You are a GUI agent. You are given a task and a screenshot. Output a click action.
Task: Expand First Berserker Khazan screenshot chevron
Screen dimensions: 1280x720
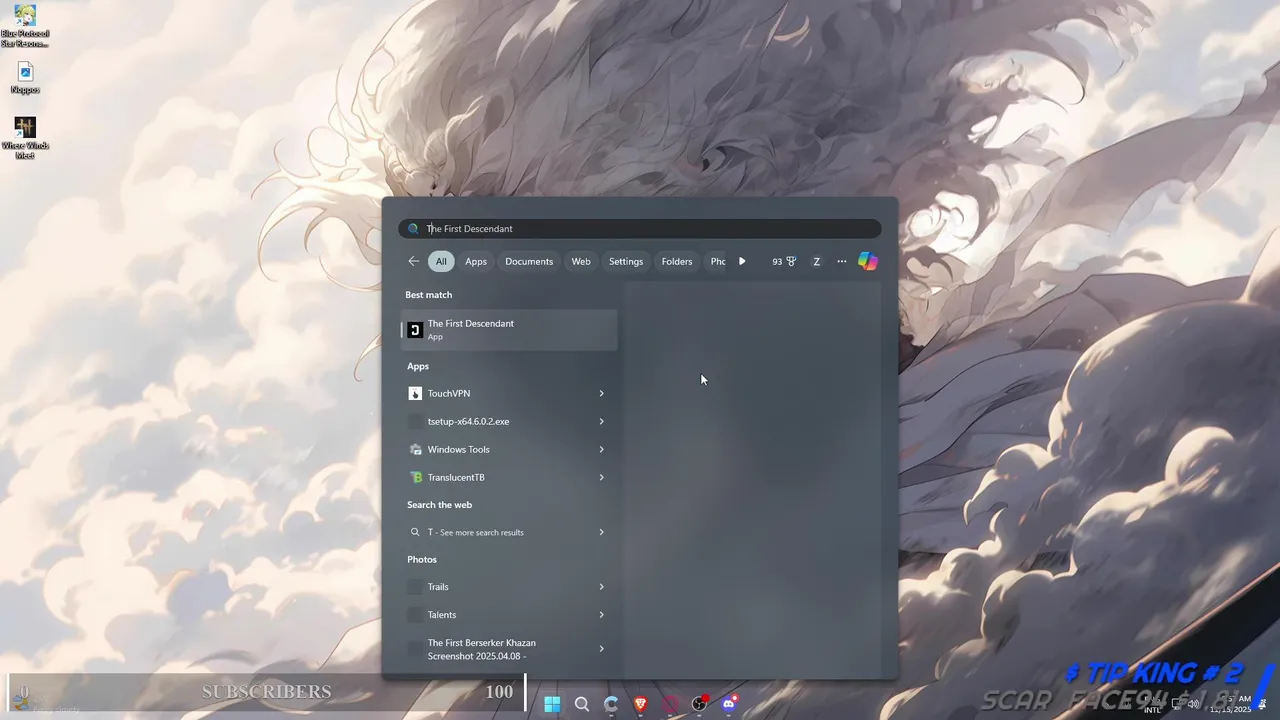[601, 649]
